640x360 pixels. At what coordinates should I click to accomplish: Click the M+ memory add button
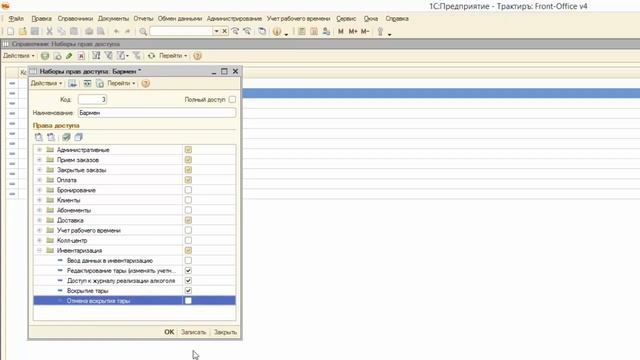(x=353, y=31)
